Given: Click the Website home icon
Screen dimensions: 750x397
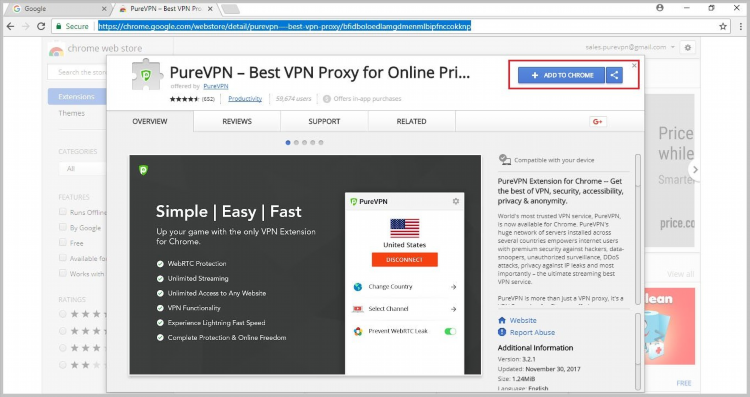Looking at the screenshot, I should tap(502, 320).
